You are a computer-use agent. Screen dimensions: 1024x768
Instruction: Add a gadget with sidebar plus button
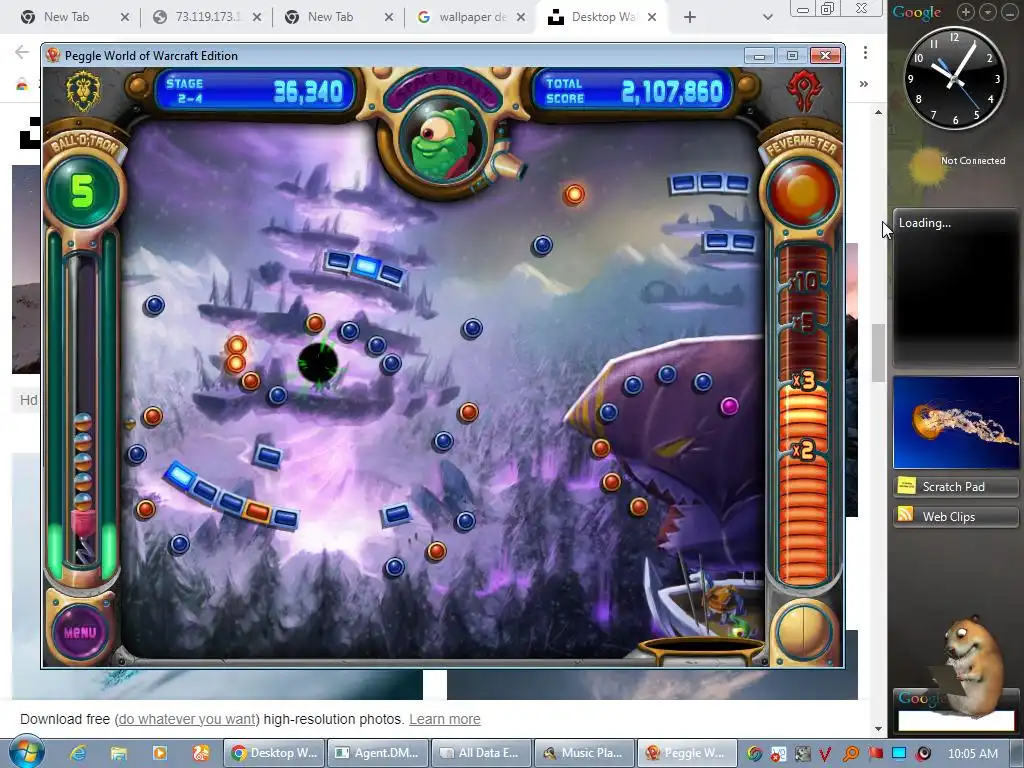pyautogui.click(x=966, y=12)
